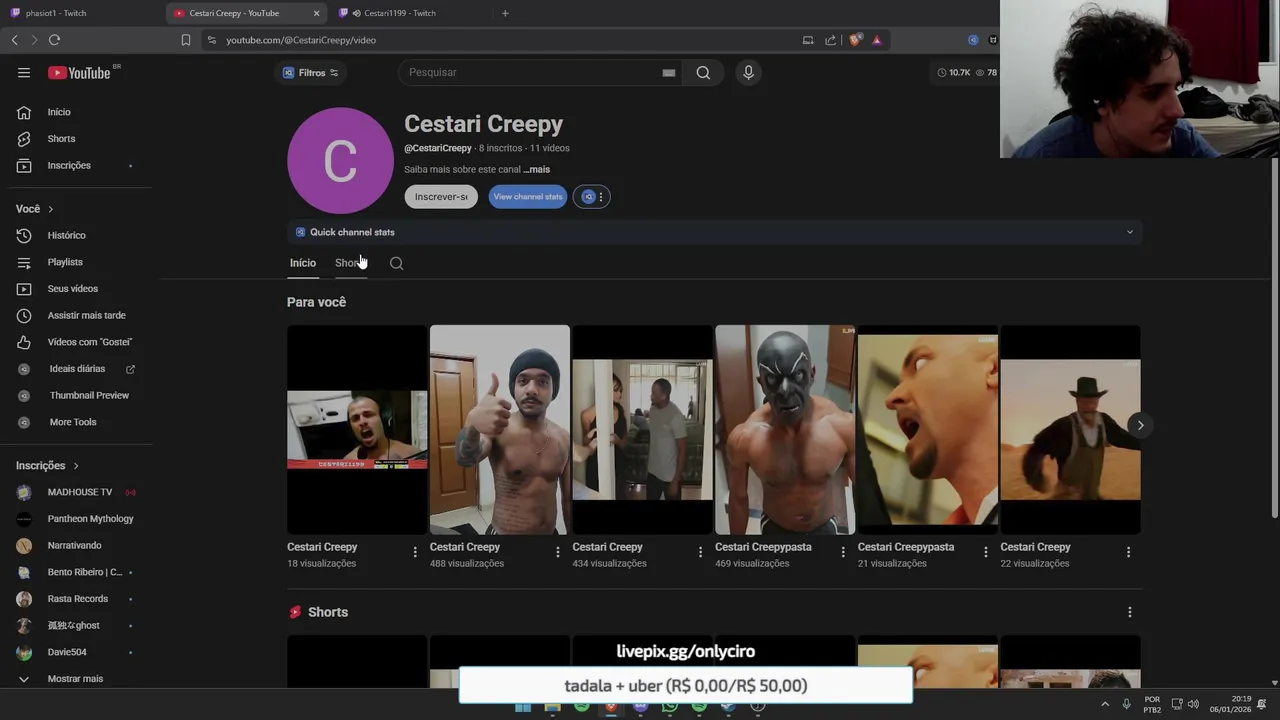This screenshot has width=1280, height=720.
Task: Open Brave Shields lion icon in address bar
Action: 855,40
